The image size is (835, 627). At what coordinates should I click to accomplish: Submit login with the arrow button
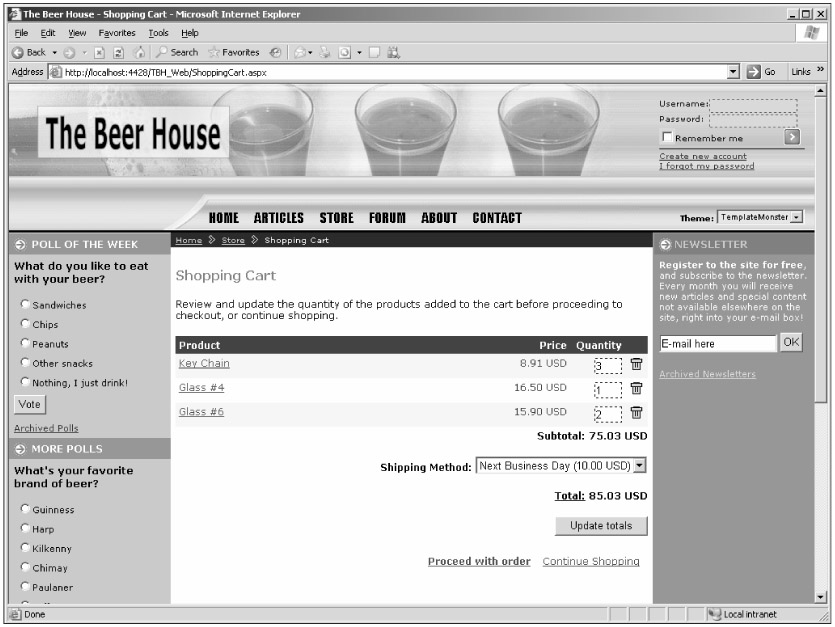(792, 138)
